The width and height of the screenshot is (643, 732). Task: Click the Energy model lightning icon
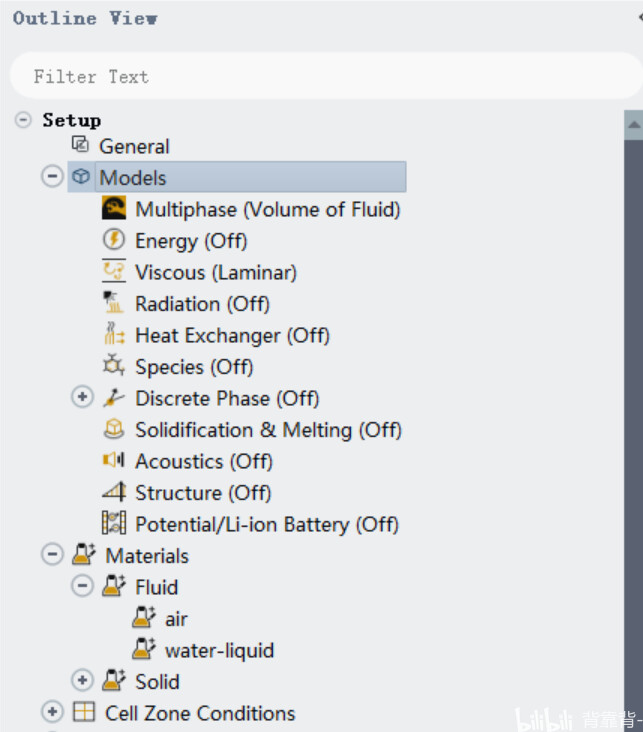pyautogui.click(x=115, y=240)
